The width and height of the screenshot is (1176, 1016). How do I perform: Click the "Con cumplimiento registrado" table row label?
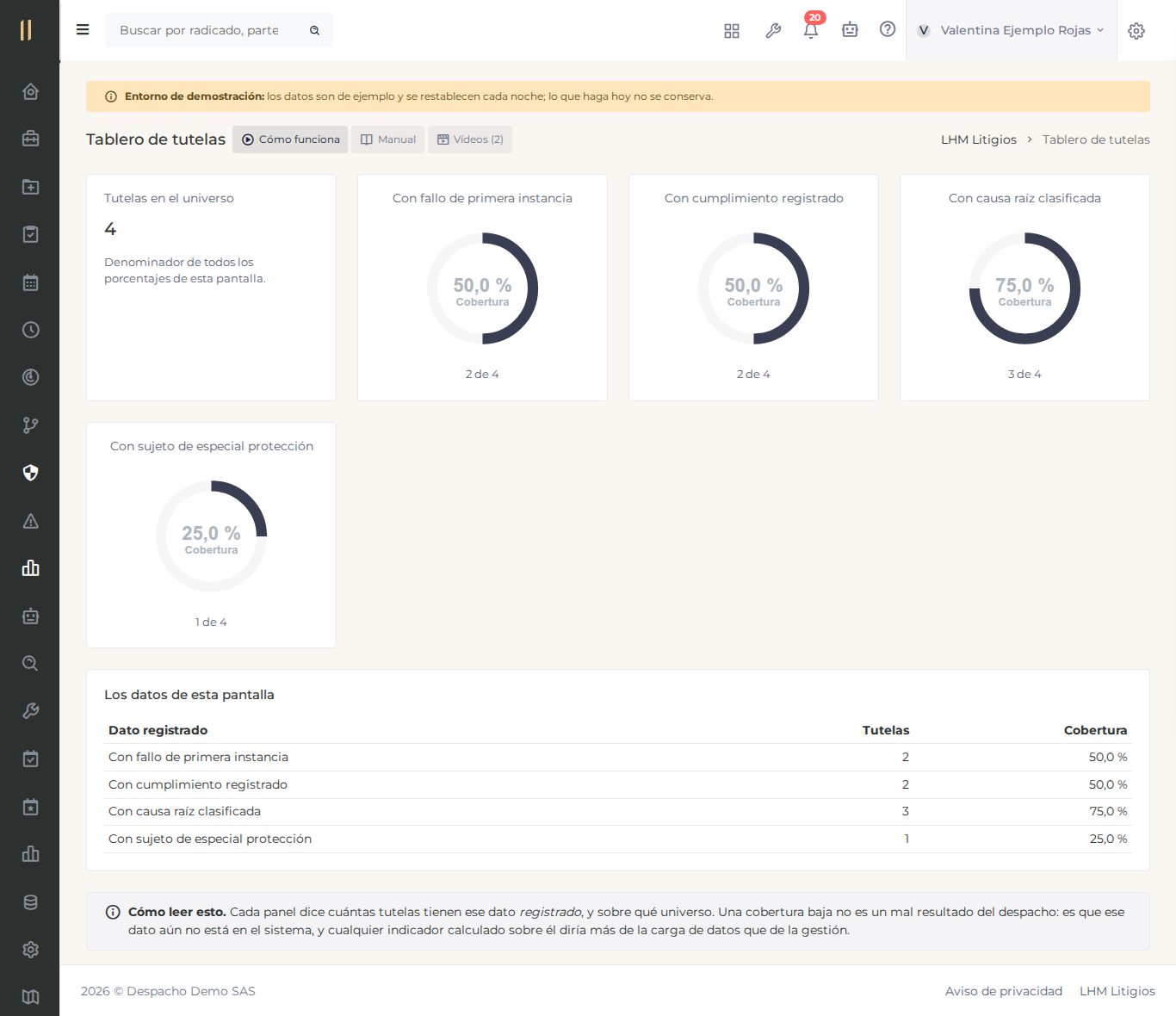pyautogui.click(x=198, y=784)
